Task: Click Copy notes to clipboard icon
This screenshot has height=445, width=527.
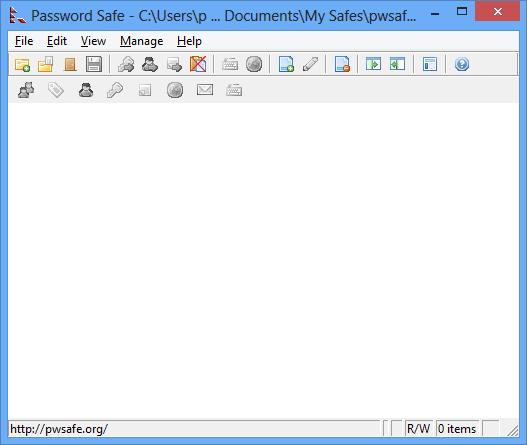Action: pyautogui.click(x=174, y=64)
